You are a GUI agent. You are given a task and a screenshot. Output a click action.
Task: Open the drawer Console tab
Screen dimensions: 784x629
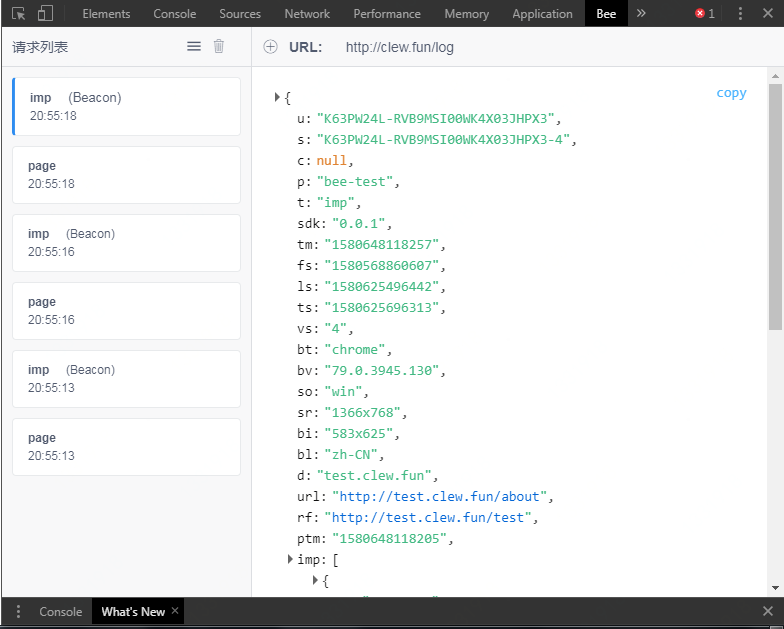(x=60, y=612)
